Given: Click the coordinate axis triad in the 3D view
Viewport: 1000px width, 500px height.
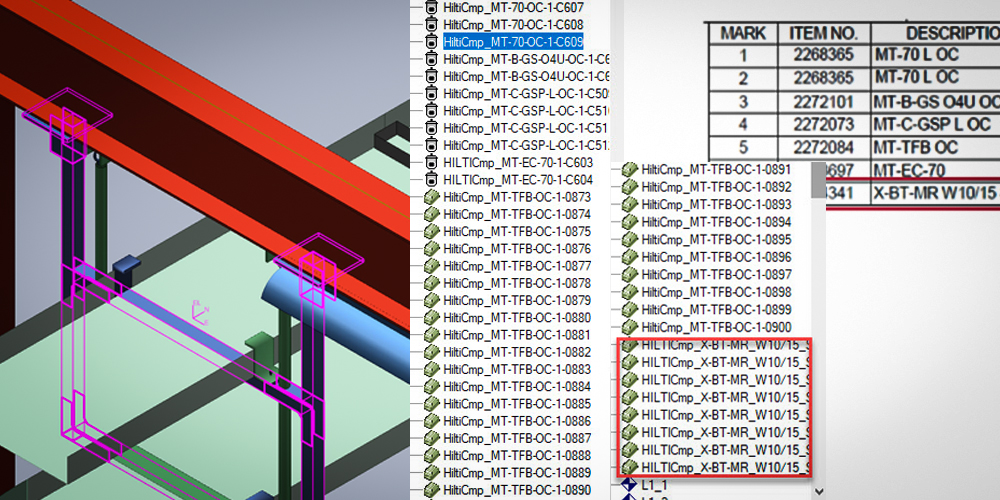Looking at the screenshot, I should coord(200,312).
